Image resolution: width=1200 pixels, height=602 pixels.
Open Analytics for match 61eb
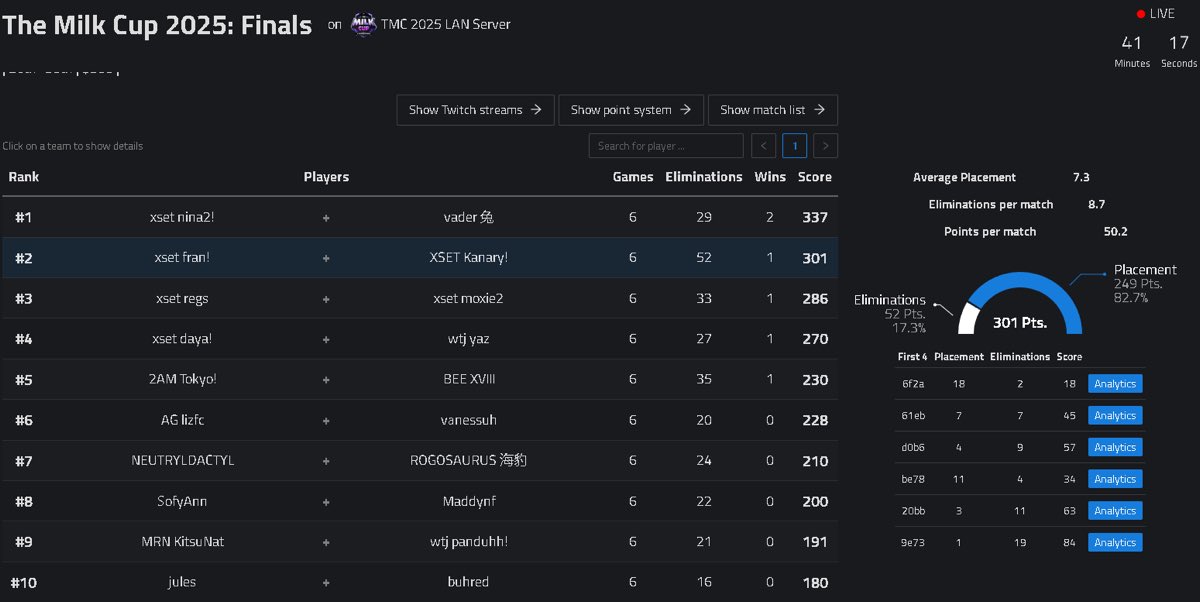coord(1115,416)
